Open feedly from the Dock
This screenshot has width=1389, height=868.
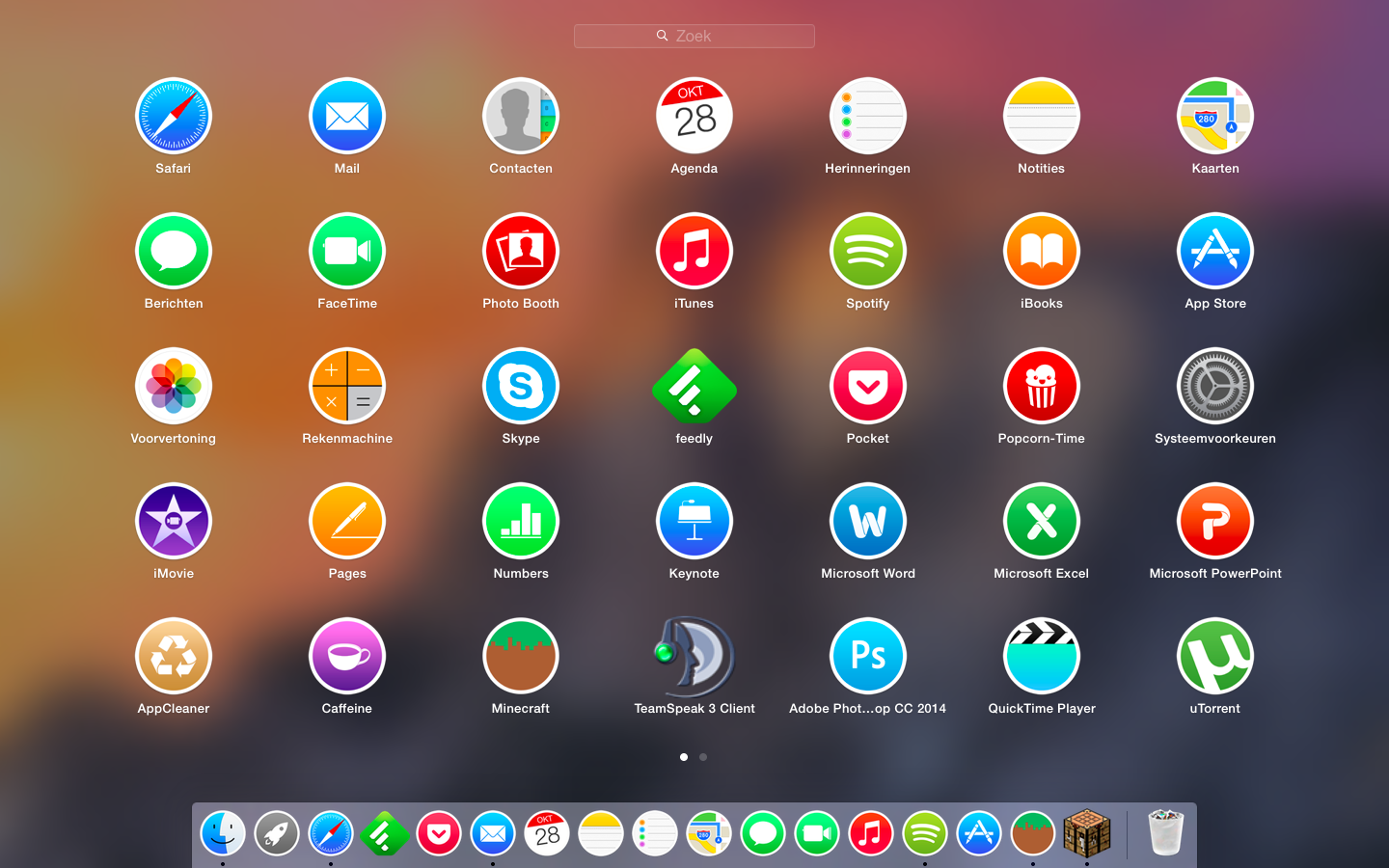click(385, 833)
